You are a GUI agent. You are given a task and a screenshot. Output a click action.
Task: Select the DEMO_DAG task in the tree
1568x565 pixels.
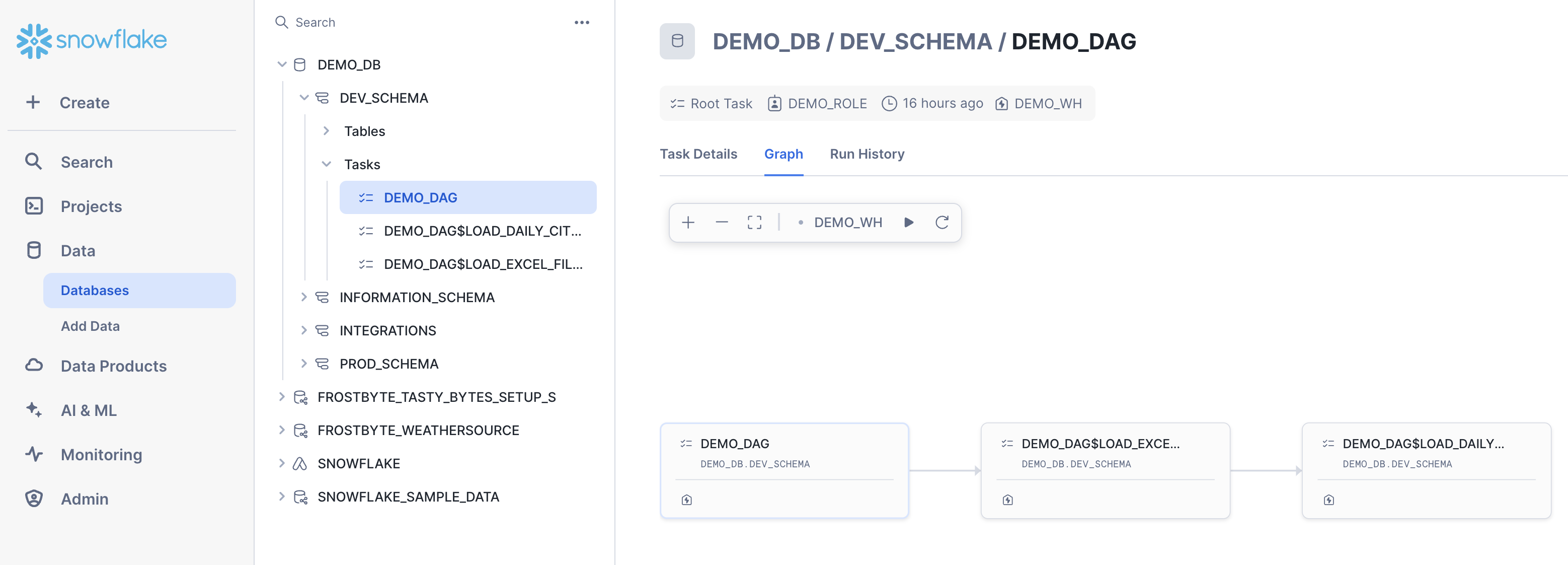[467, 197]
